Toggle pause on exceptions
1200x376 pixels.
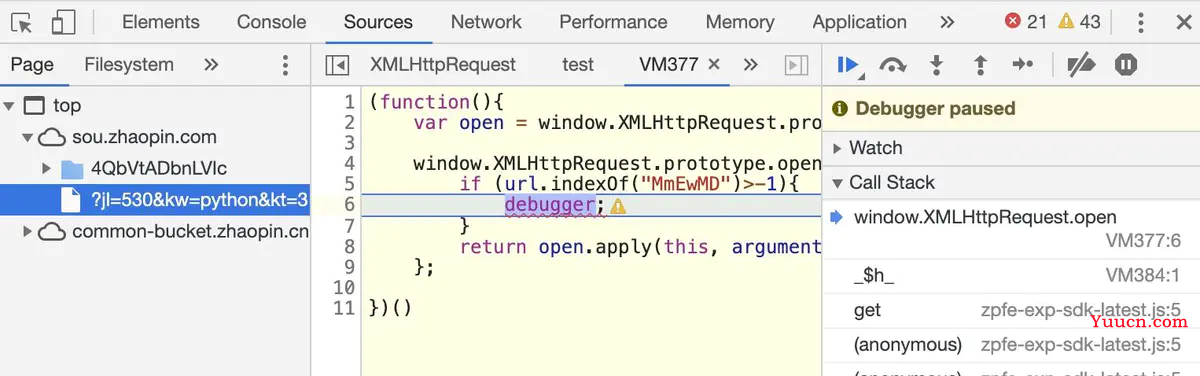[x=1127, y=65]
